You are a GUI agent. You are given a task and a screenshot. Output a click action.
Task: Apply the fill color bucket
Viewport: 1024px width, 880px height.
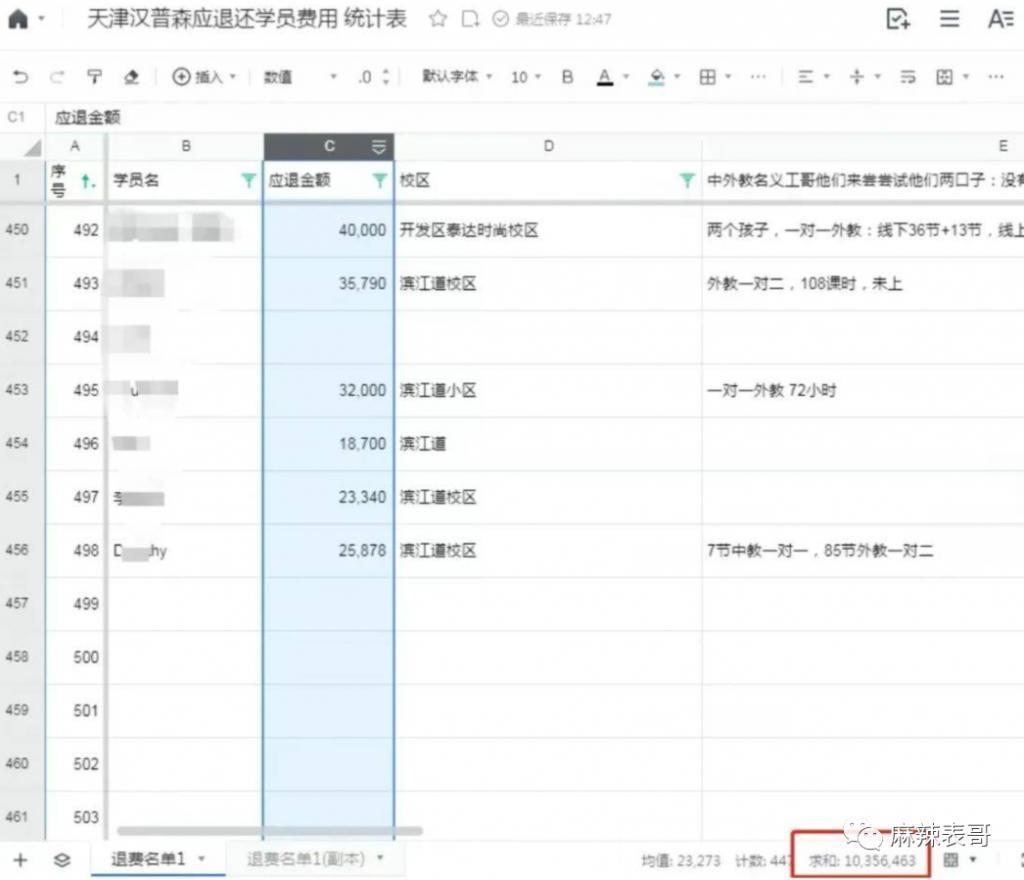coord(657,77)
